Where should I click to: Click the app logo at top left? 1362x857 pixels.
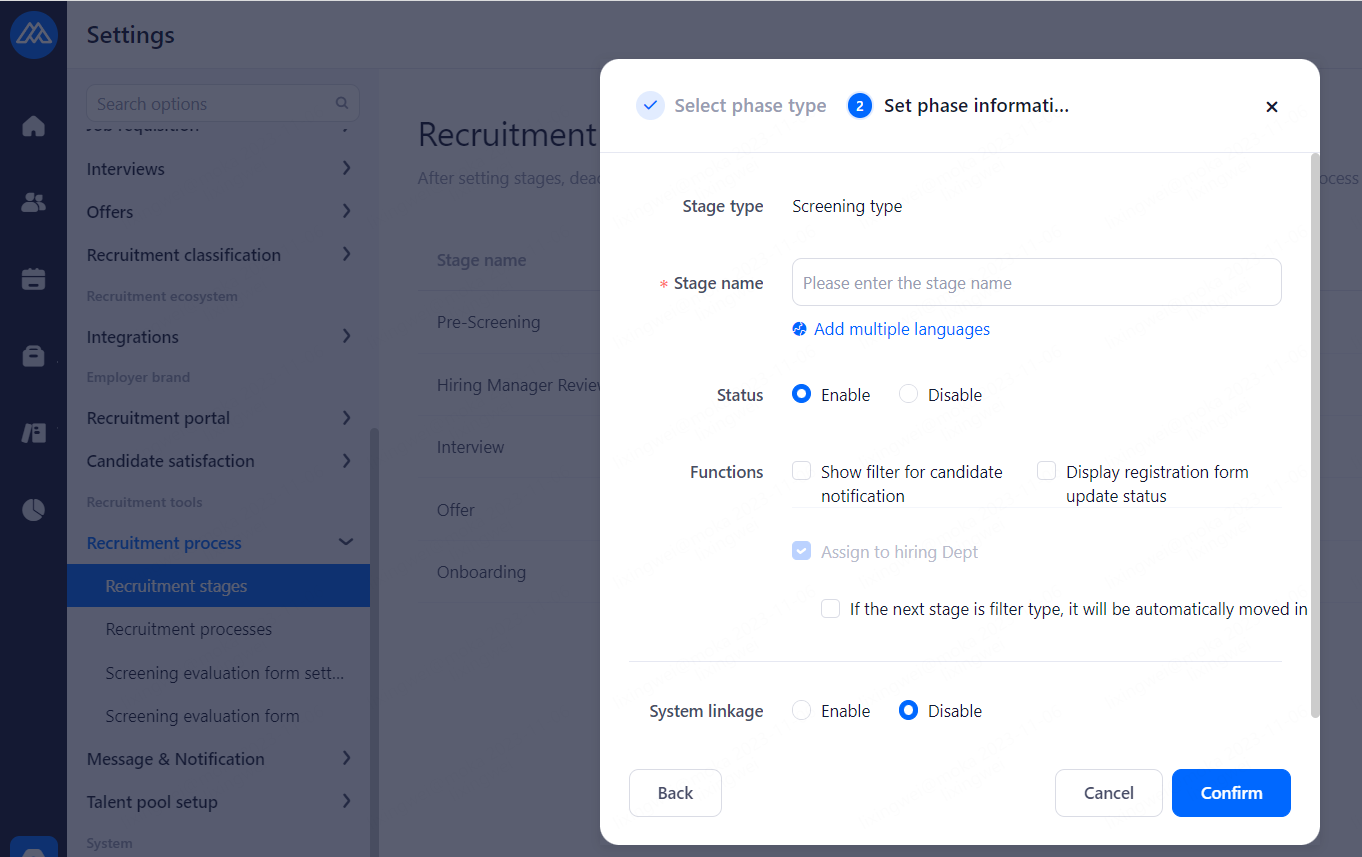tap(33, 35)
